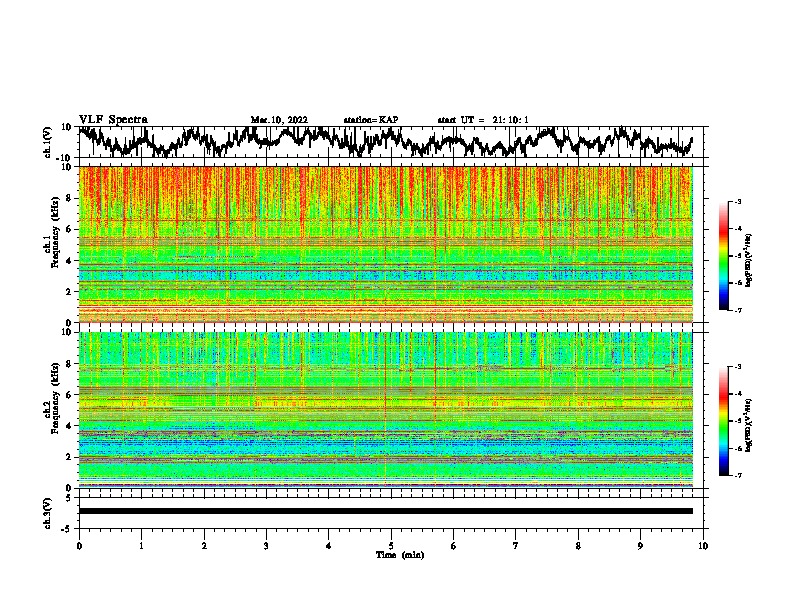Click the 8 kHz tick of ch.1 spectrogram
792x612 pixels.
[70, 198]
